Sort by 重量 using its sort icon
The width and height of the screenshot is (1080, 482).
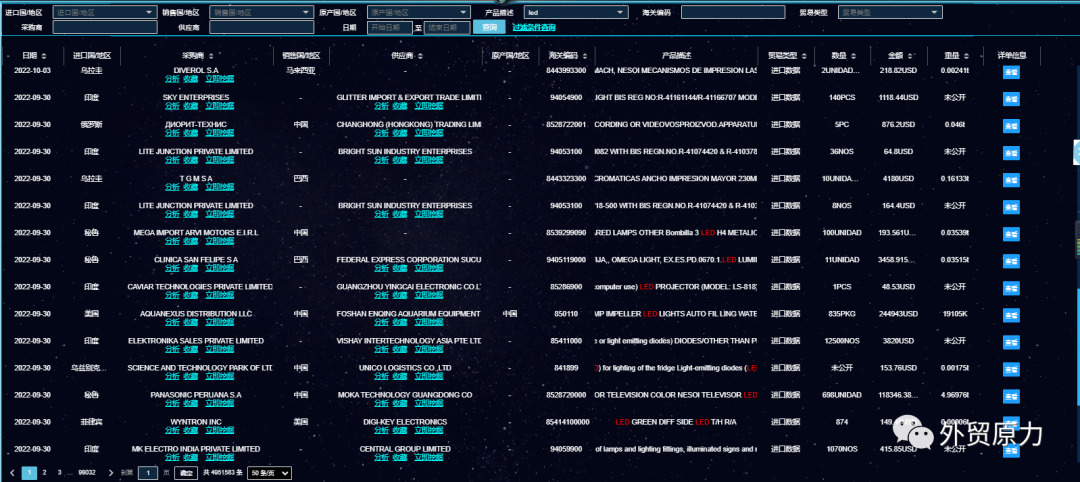tap(966, 56)
